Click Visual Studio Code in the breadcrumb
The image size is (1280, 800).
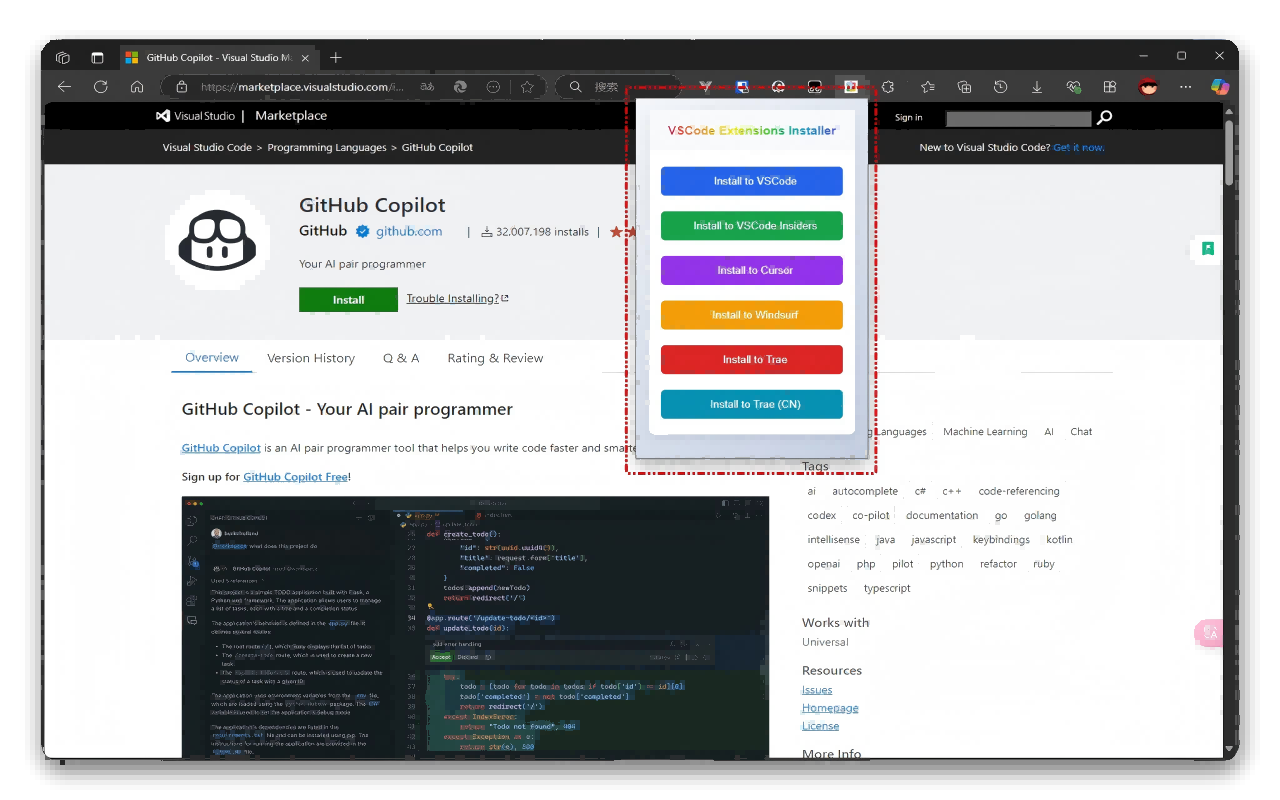pyautogui.click(x=207, y=147)
